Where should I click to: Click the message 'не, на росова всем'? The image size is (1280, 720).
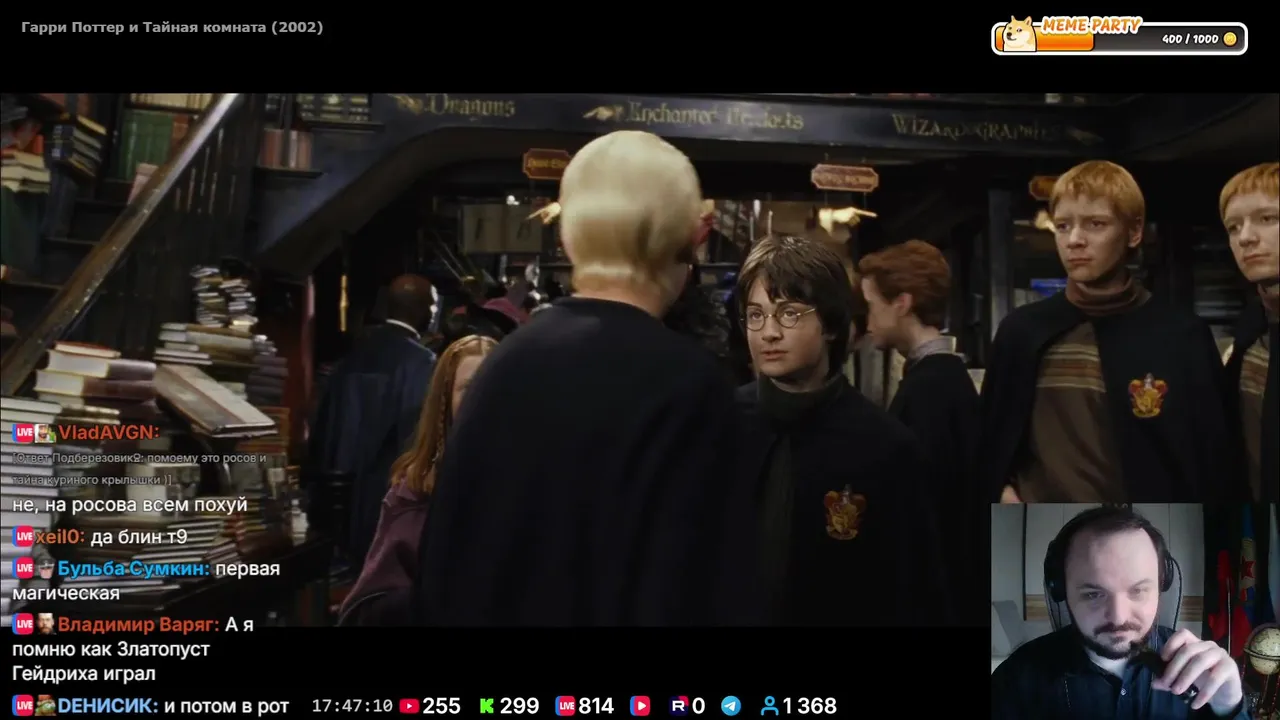129,505
